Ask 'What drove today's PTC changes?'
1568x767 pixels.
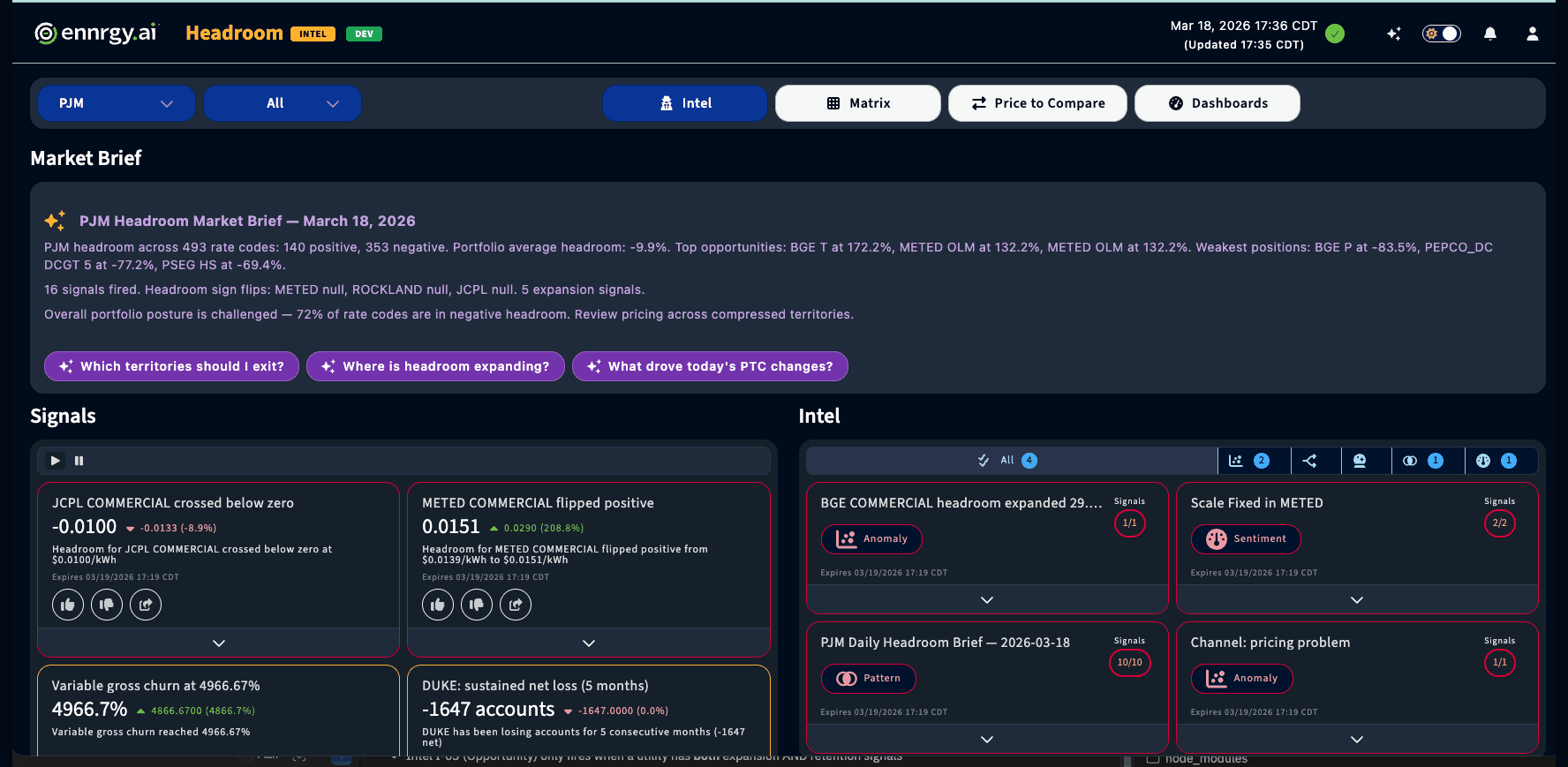point(710,366)
